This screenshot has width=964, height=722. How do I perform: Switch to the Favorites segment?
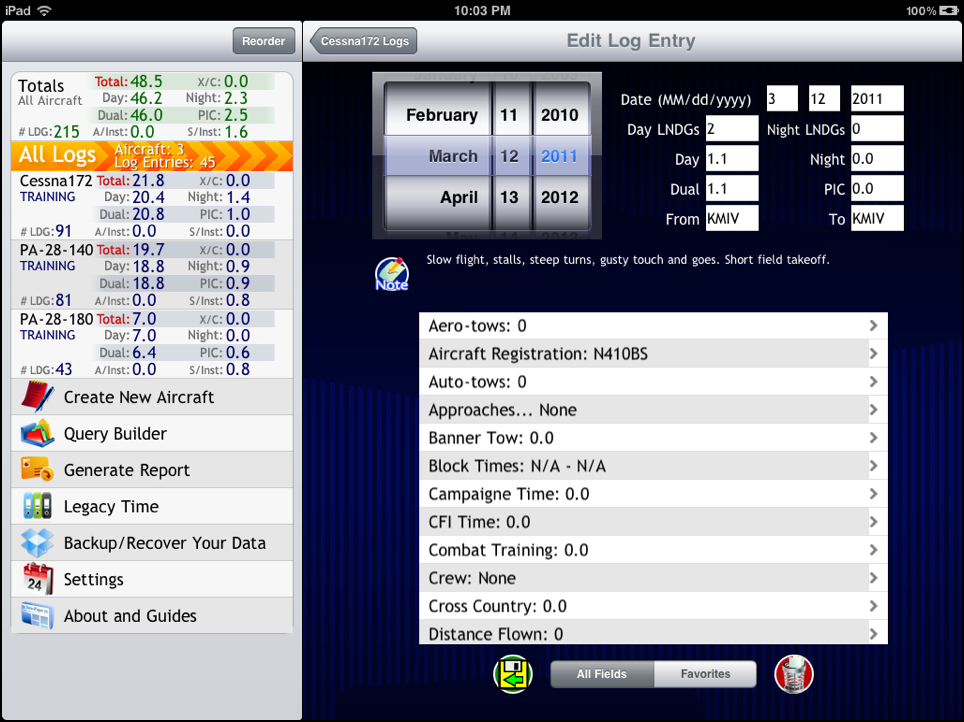tap(705, 674)
